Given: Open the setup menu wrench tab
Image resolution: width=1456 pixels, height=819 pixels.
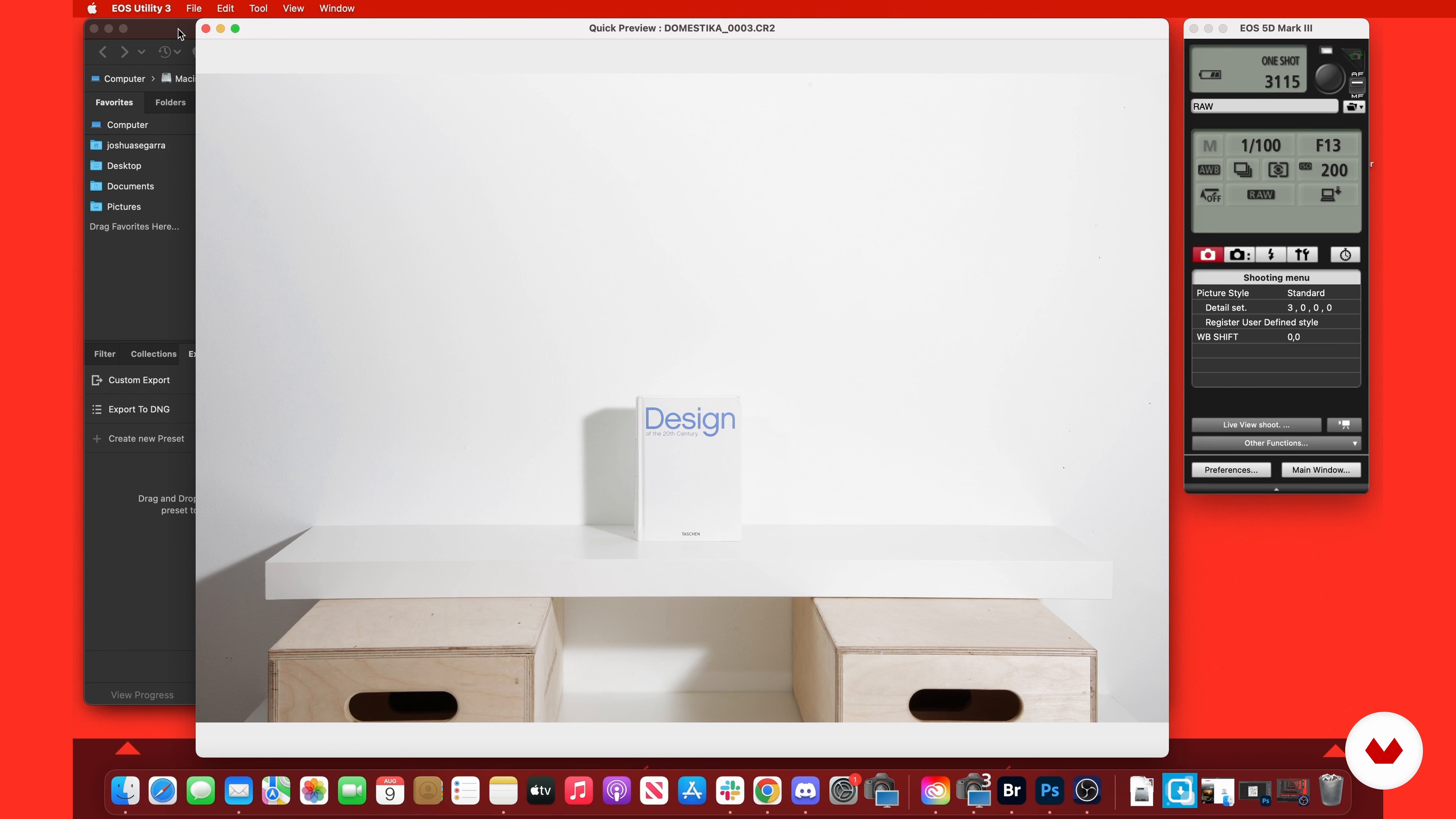Looking at the screenshot, I should click(1302, 255).
